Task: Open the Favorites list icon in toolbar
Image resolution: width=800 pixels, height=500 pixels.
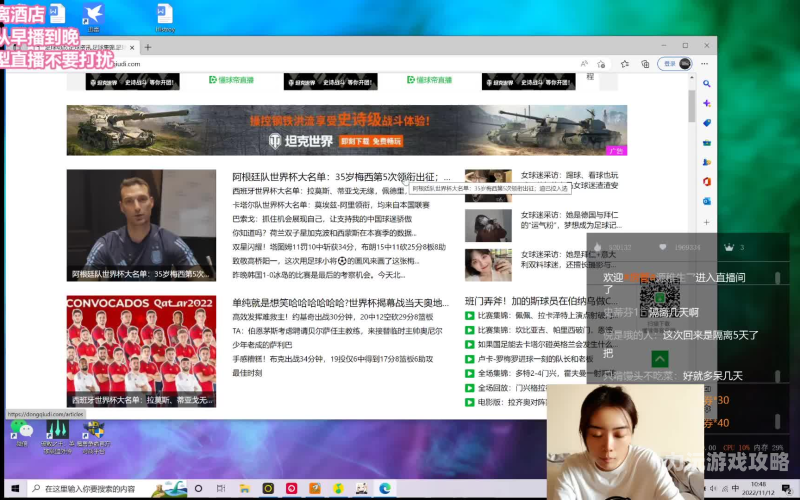Action: 624,64
